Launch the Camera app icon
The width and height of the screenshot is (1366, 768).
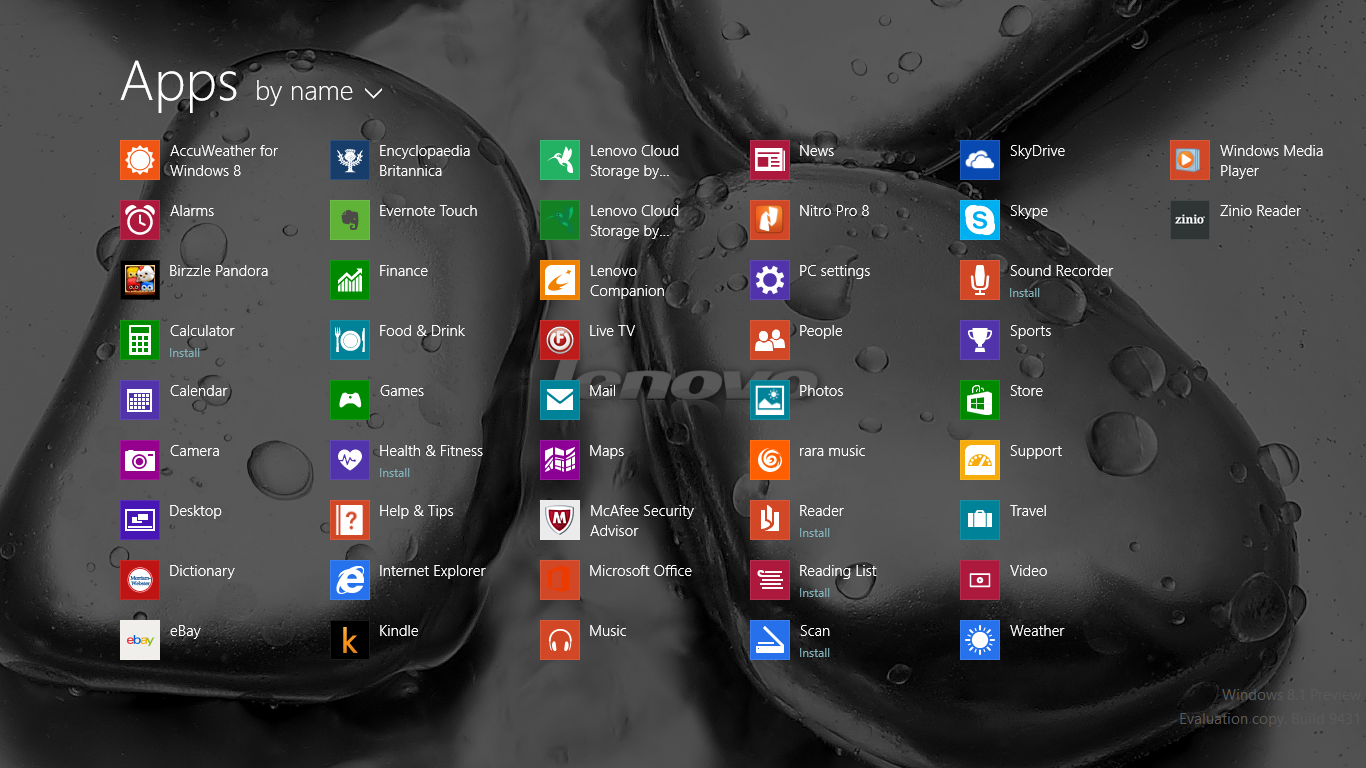[x=140, y=460]
